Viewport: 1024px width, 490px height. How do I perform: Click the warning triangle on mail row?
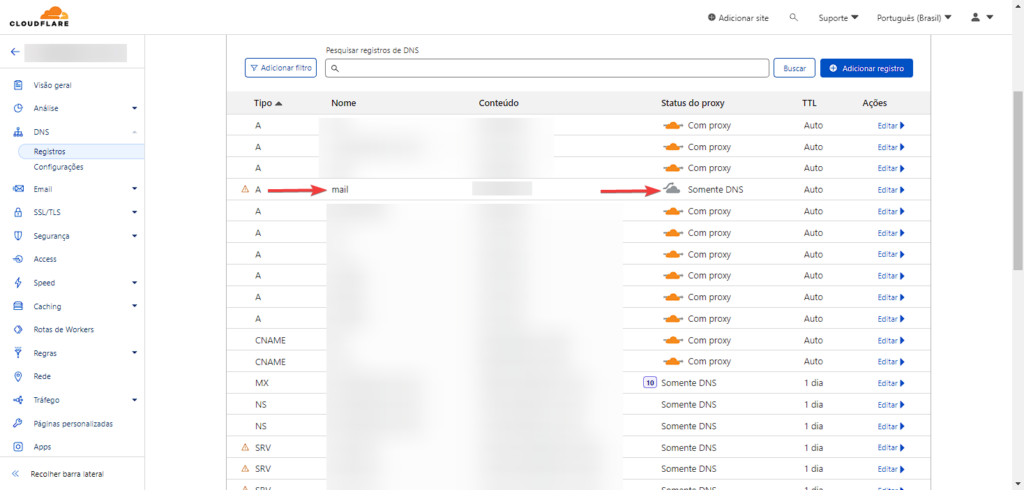(x=246, y=189)
